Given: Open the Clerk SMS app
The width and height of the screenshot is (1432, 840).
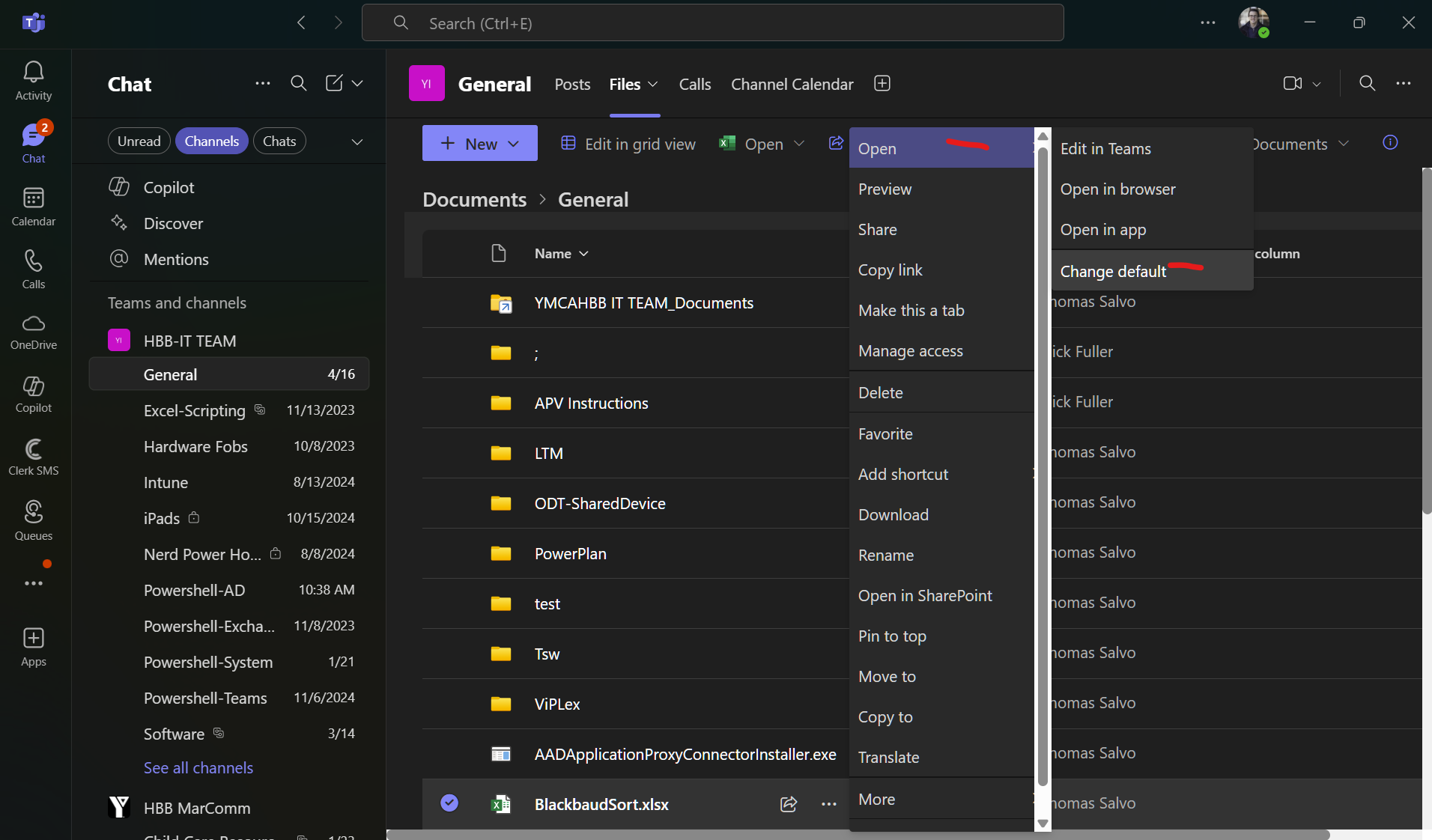Looking at the screenshot, I should click(34, 457).
